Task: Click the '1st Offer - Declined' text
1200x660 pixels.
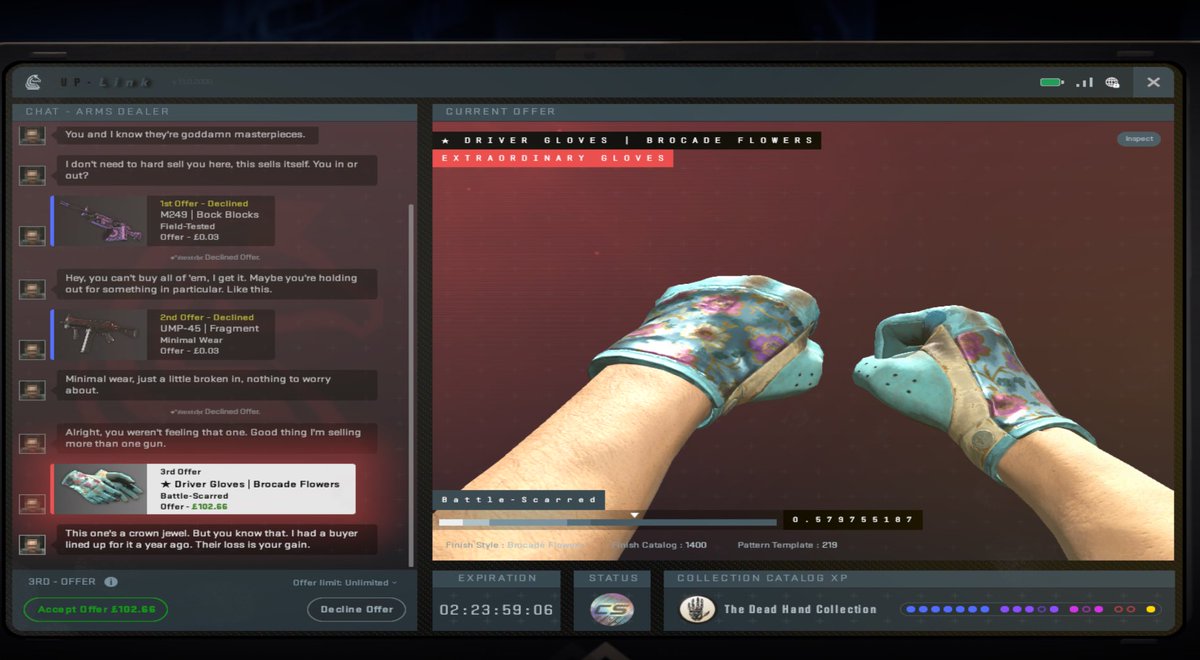Action: [204, 203]
